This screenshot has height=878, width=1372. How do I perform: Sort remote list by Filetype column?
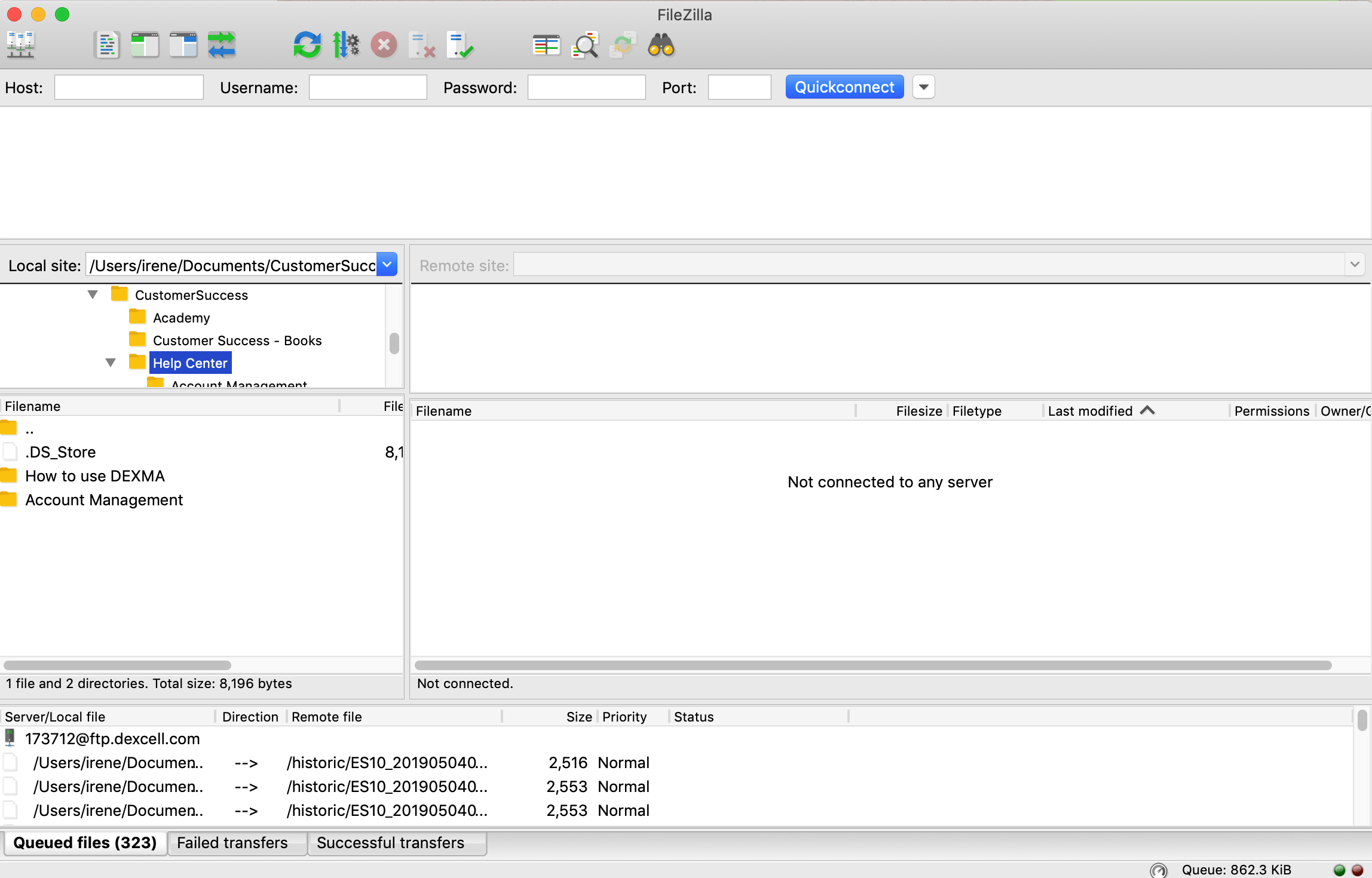click(995, 411)
